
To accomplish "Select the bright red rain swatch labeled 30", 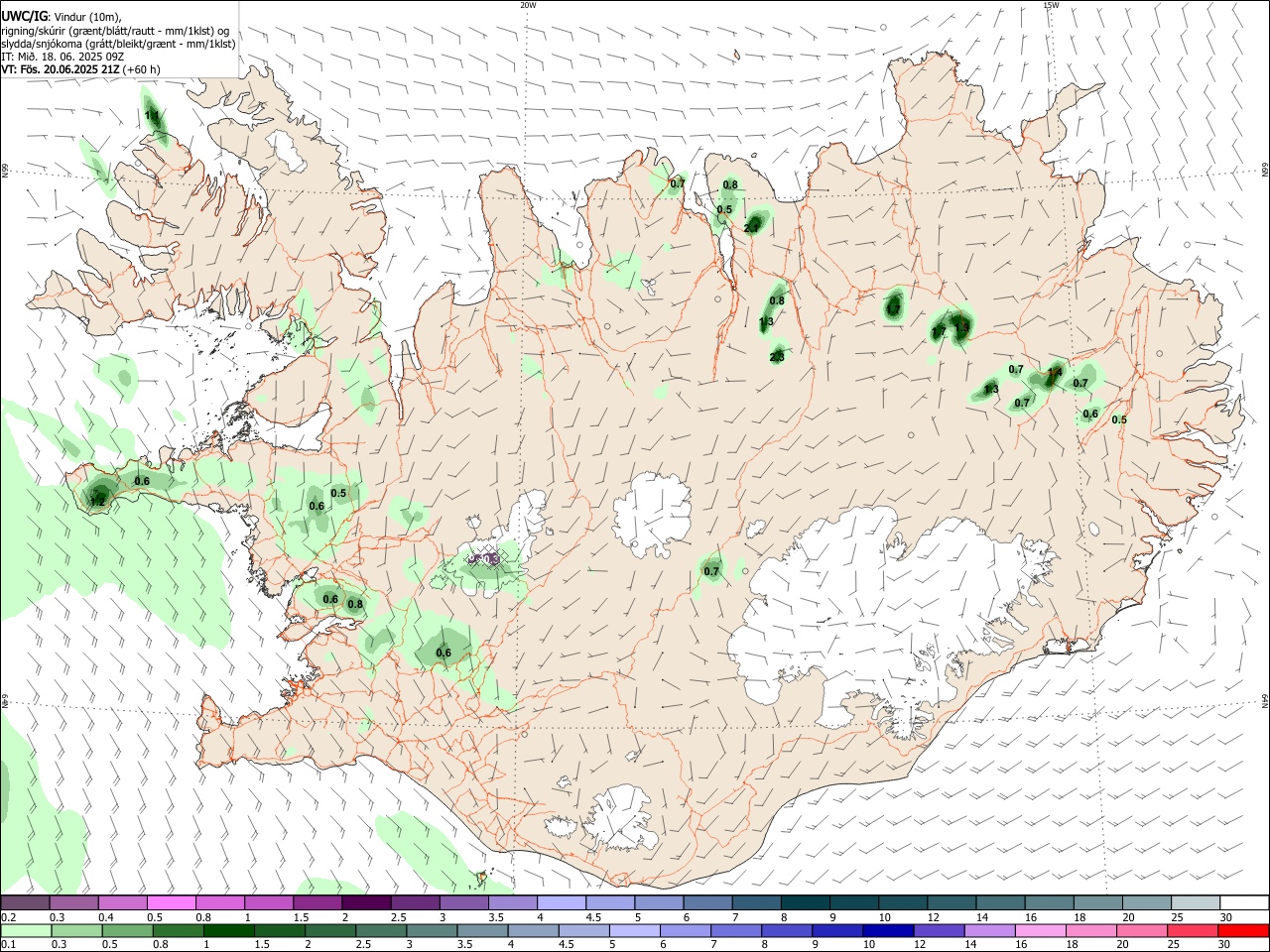I will pyautogui.click(x=1243, y=930).
